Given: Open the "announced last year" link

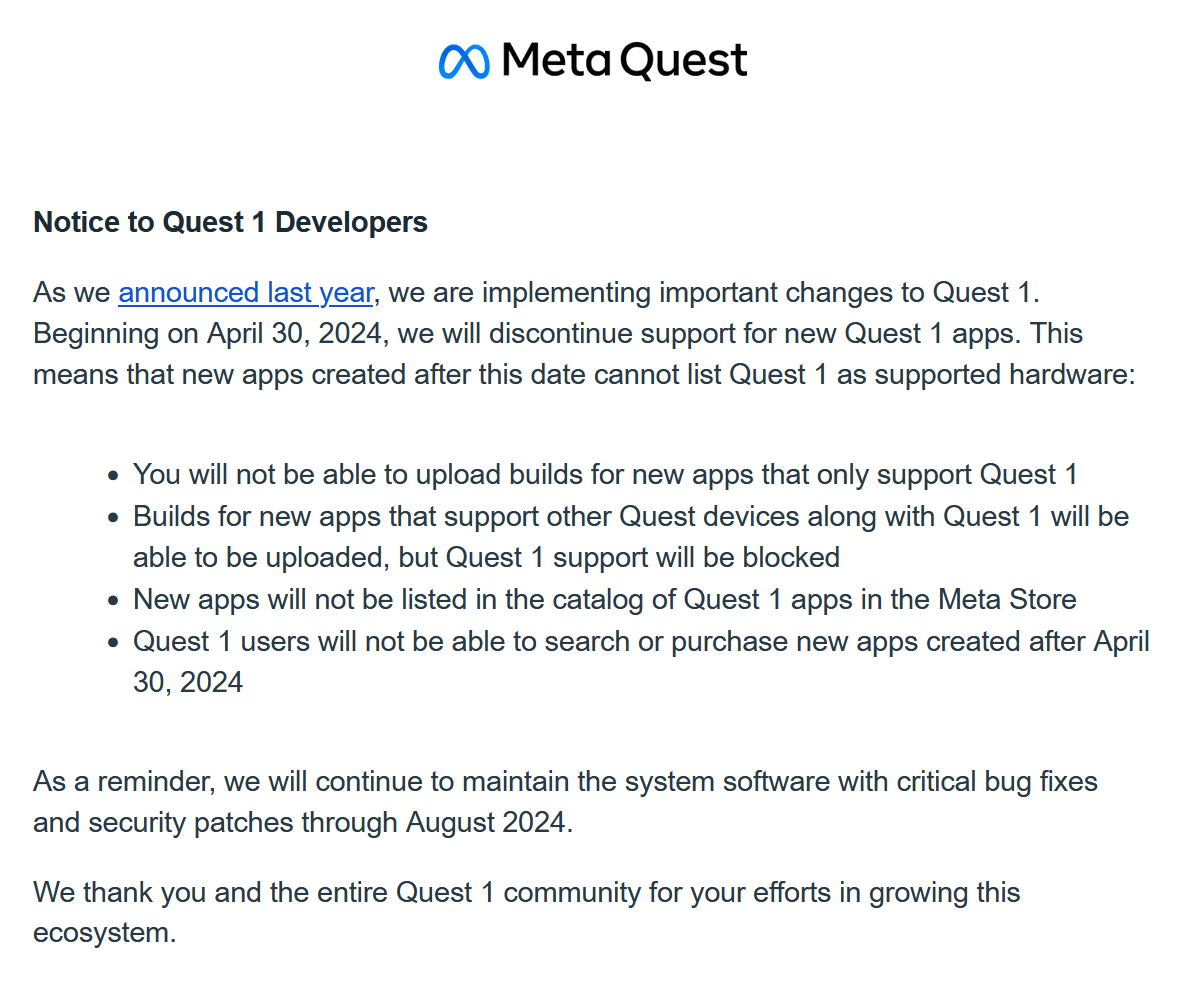Looking at the screenshot, I should (246, 293).
